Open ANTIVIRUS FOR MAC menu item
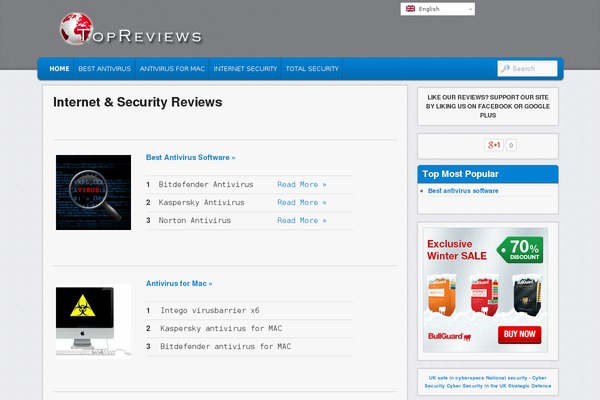Image resolution: width=600 pixels, height=400 pixels. point(172,69)
